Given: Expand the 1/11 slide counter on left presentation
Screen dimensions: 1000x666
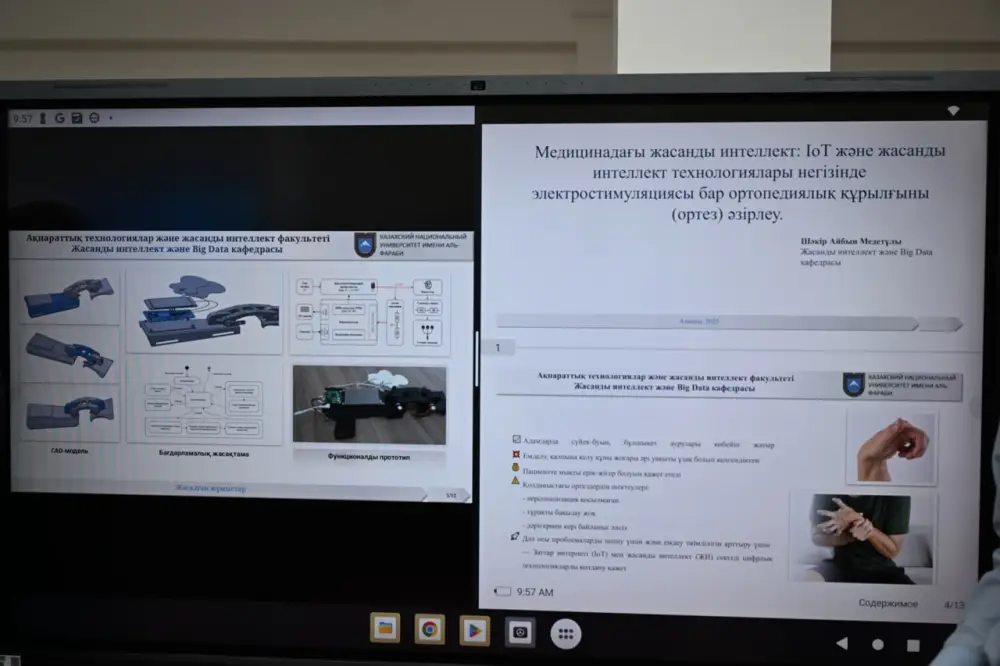Looking at the screenshot, I should 452,493.
